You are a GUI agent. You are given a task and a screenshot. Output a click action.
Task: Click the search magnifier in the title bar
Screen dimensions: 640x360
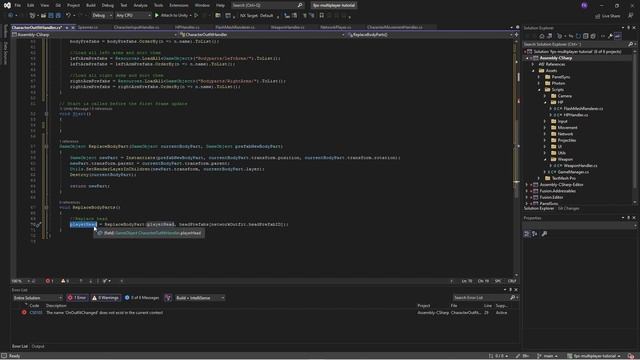(300, 5)
